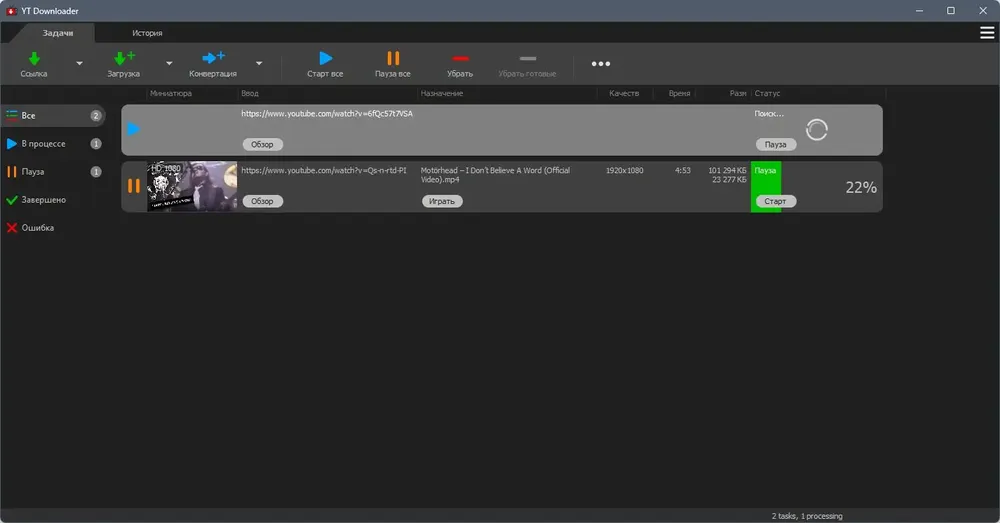
Task: Remove selected task with Убрать
Action: tap(460, 64)
